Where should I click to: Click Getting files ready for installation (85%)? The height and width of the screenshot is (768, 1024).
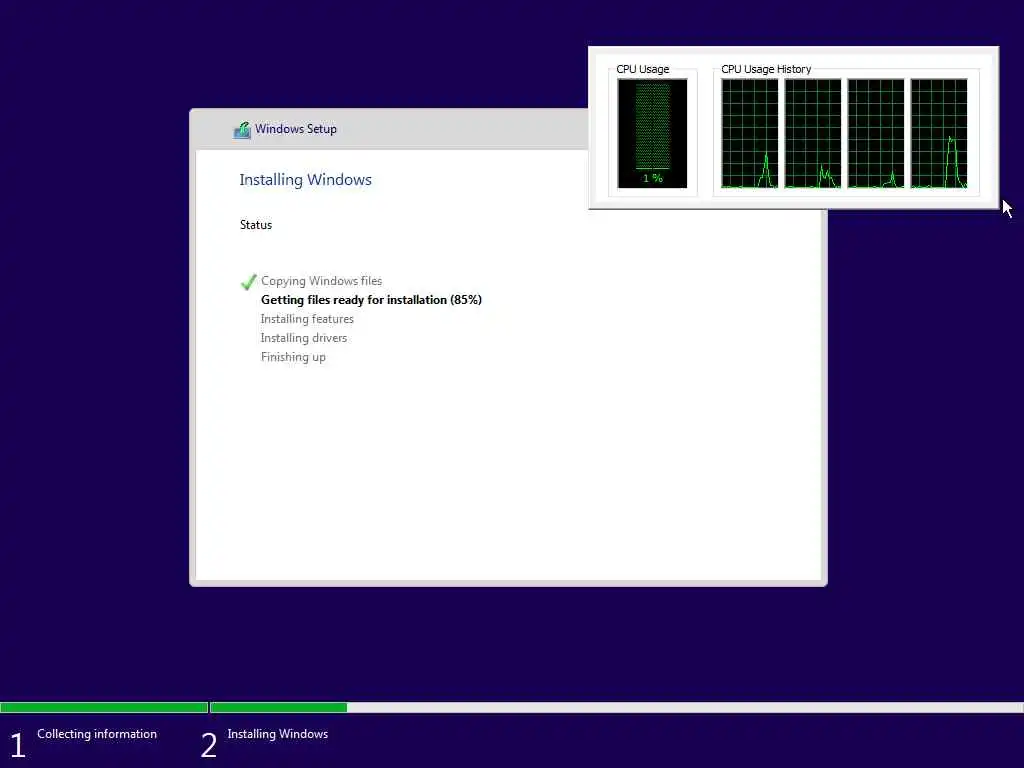pos(371,300)
